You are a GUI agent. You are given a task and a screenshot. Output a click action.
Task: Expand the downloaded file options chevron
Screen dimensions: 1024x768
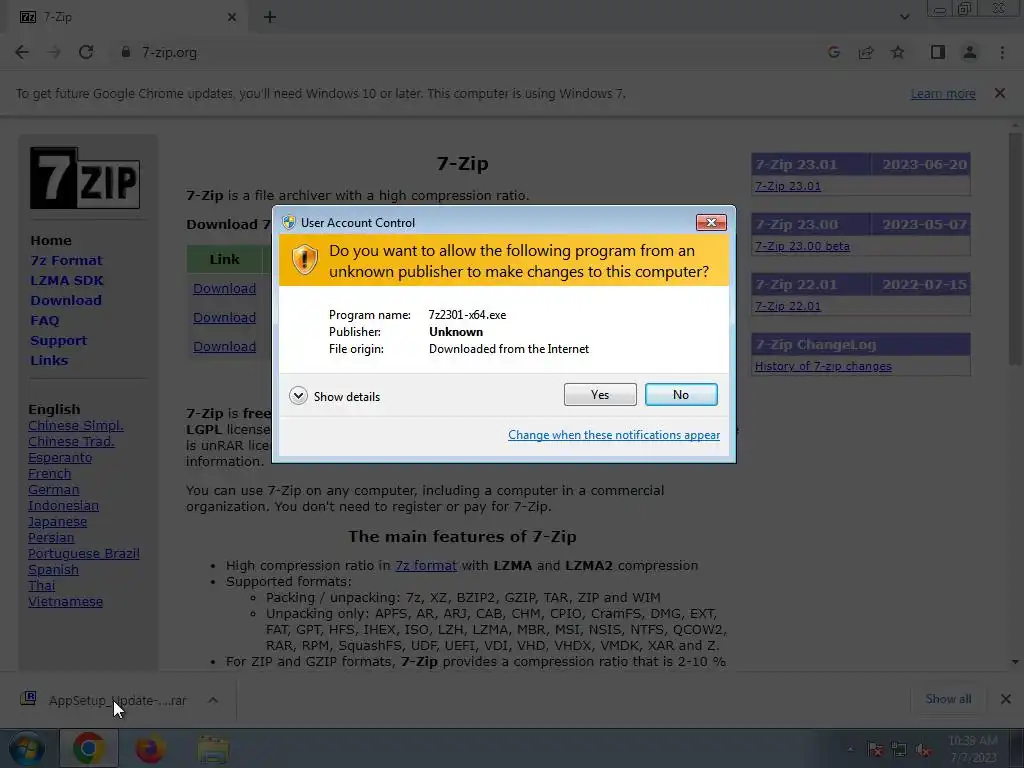(213, 700)
